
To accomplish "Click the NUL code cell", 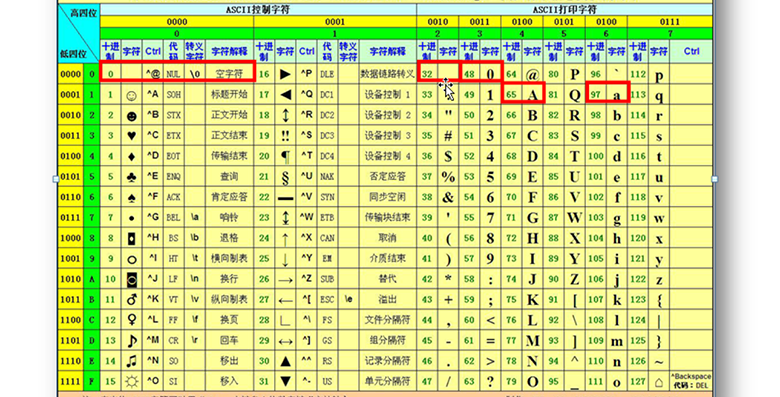I will [173, 74].
